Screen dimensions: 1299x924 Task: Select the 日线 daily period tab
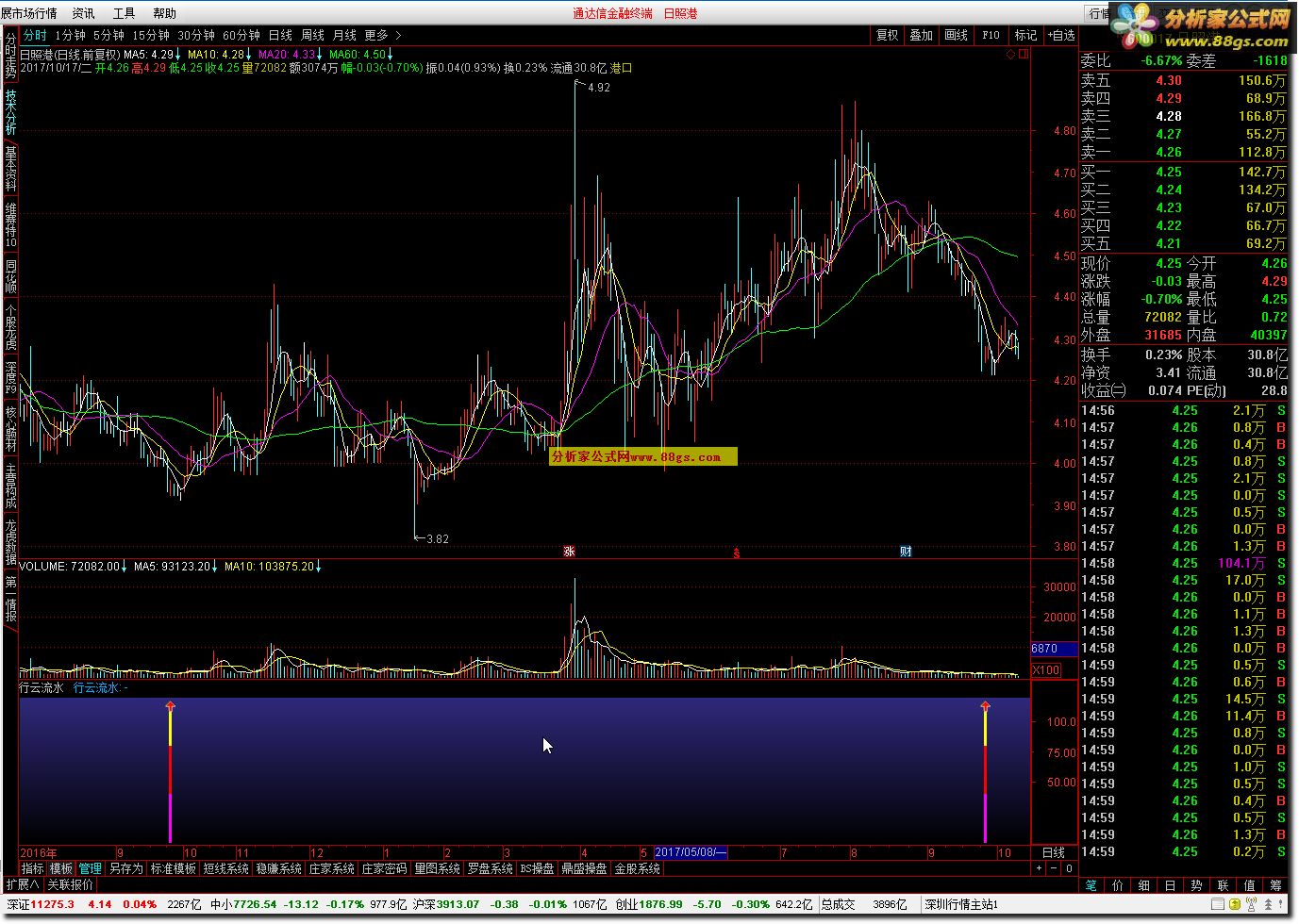(x=280, y=35)
